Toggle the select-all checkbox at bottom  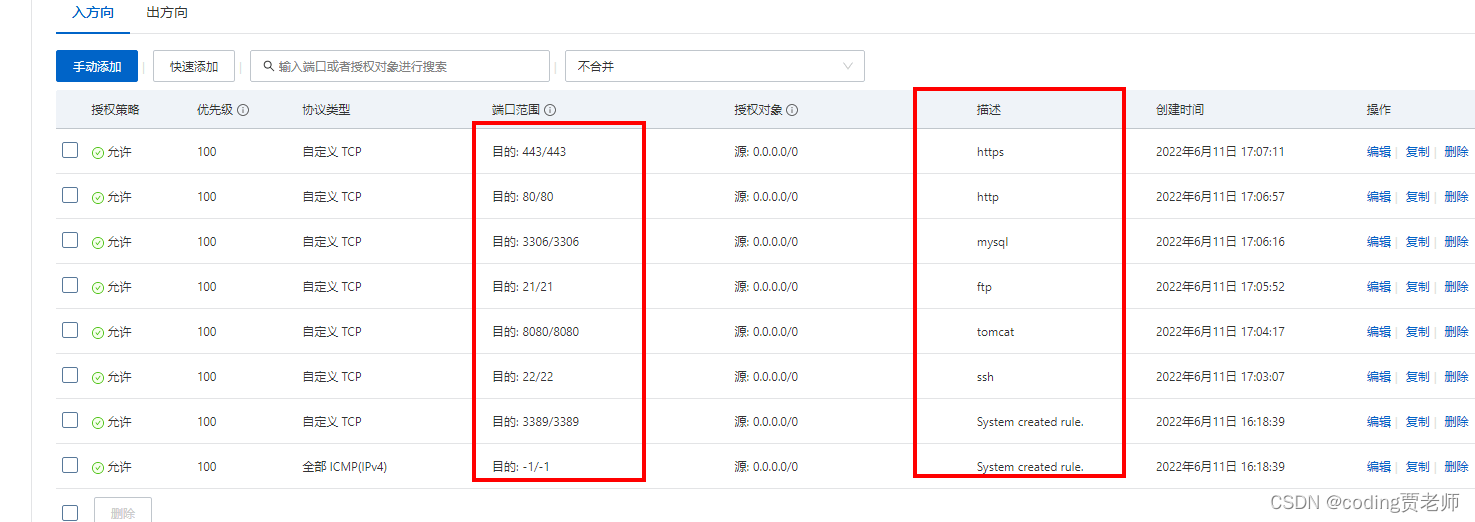(70, 513)
